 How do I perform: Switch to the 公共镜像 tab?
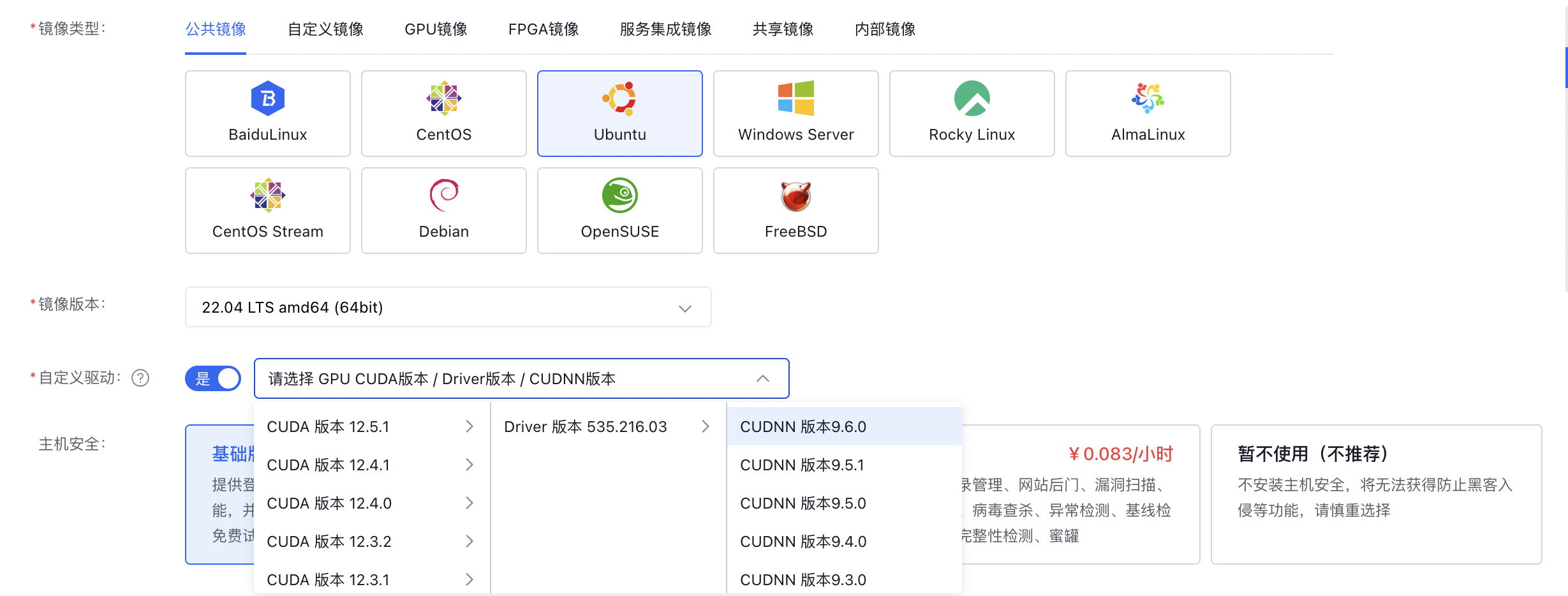pyautogui.click(x=216, y=29)
